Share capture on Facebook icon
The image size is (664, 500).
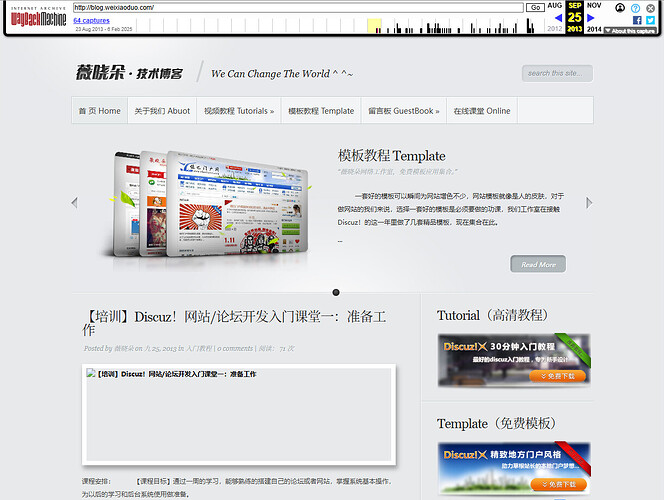tap(637, 20)
